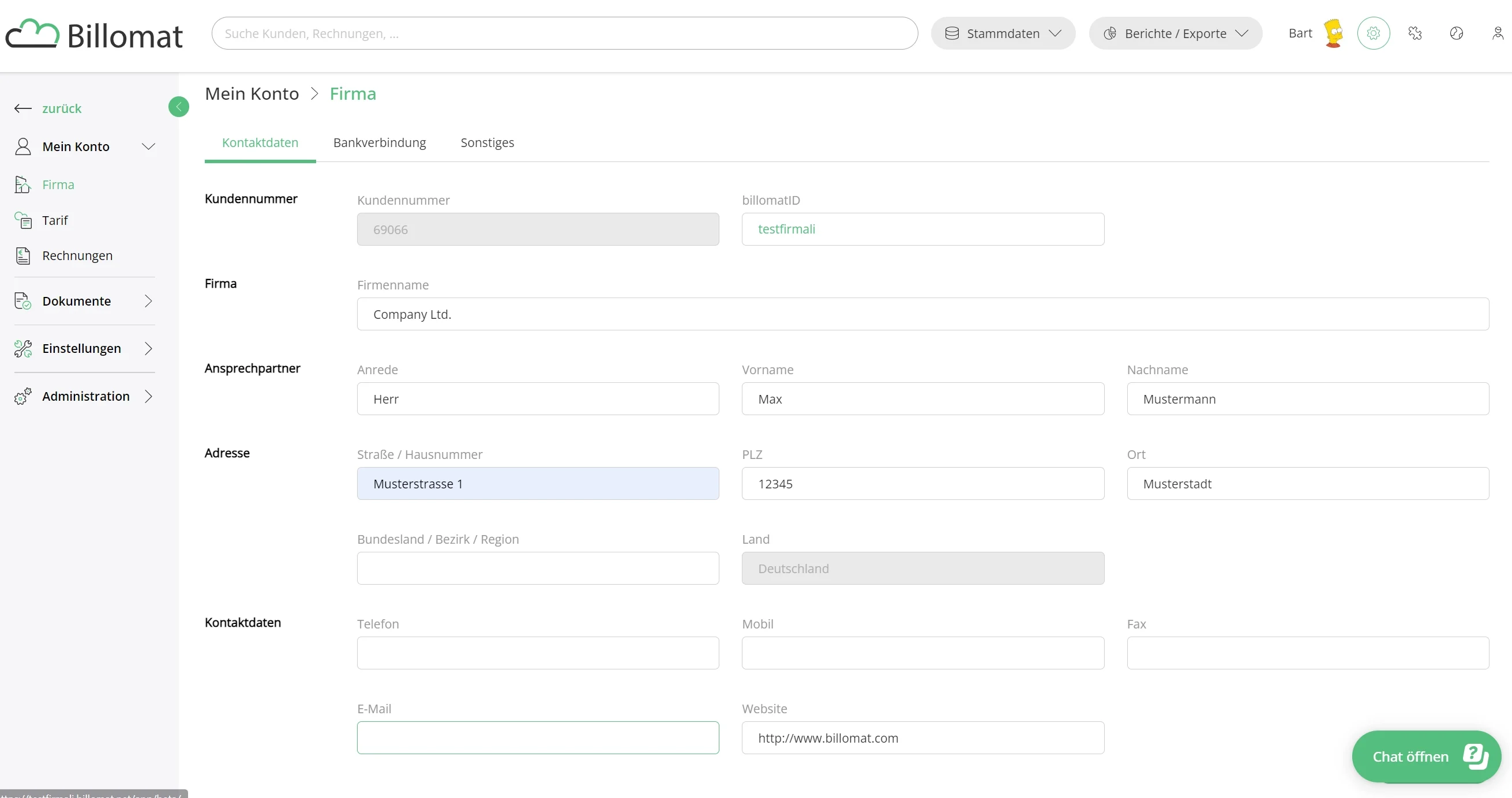Click the help lifebuoy icon in header
1512x798 pixels.
(1455, 33)
